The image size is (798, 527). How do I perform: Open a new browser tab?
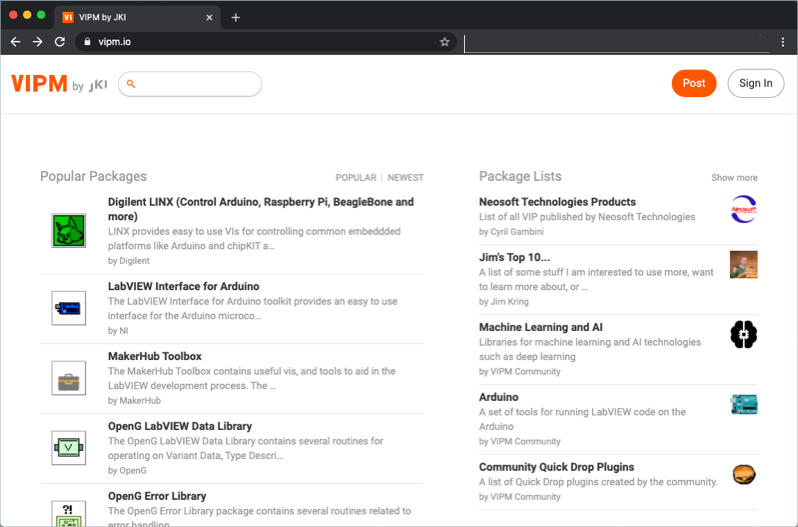point(235,17)
